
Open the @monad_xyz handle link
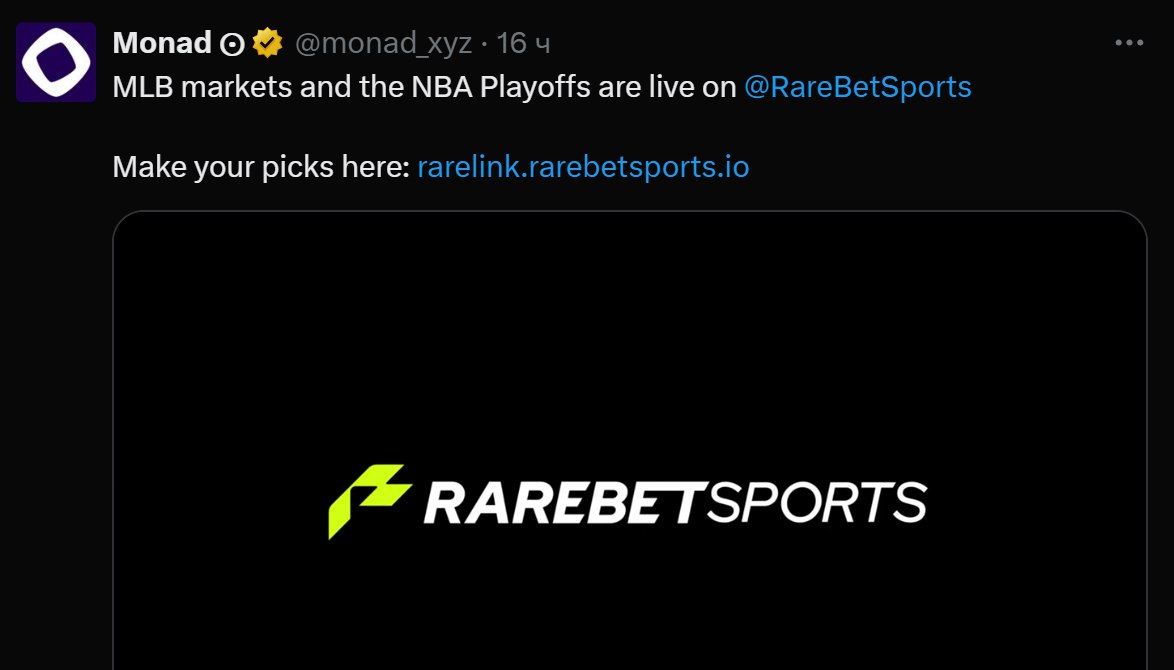(x=383, y=44)
